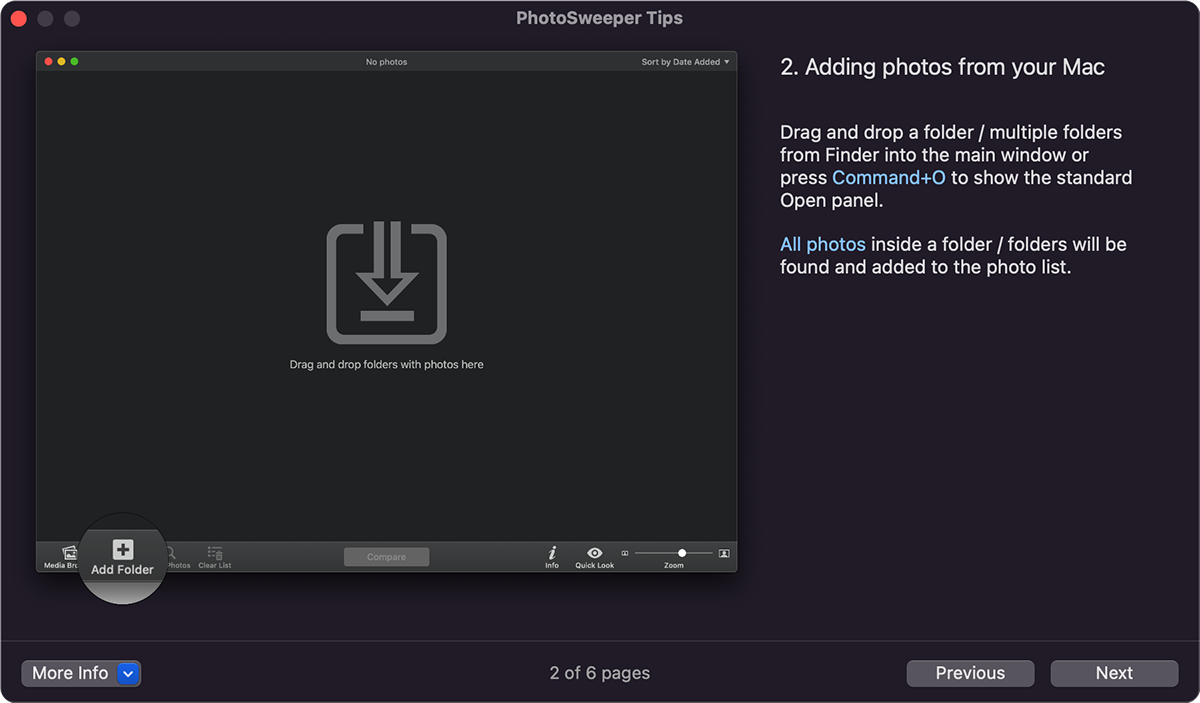Click the Info icon in toolbar

[552, 553]
